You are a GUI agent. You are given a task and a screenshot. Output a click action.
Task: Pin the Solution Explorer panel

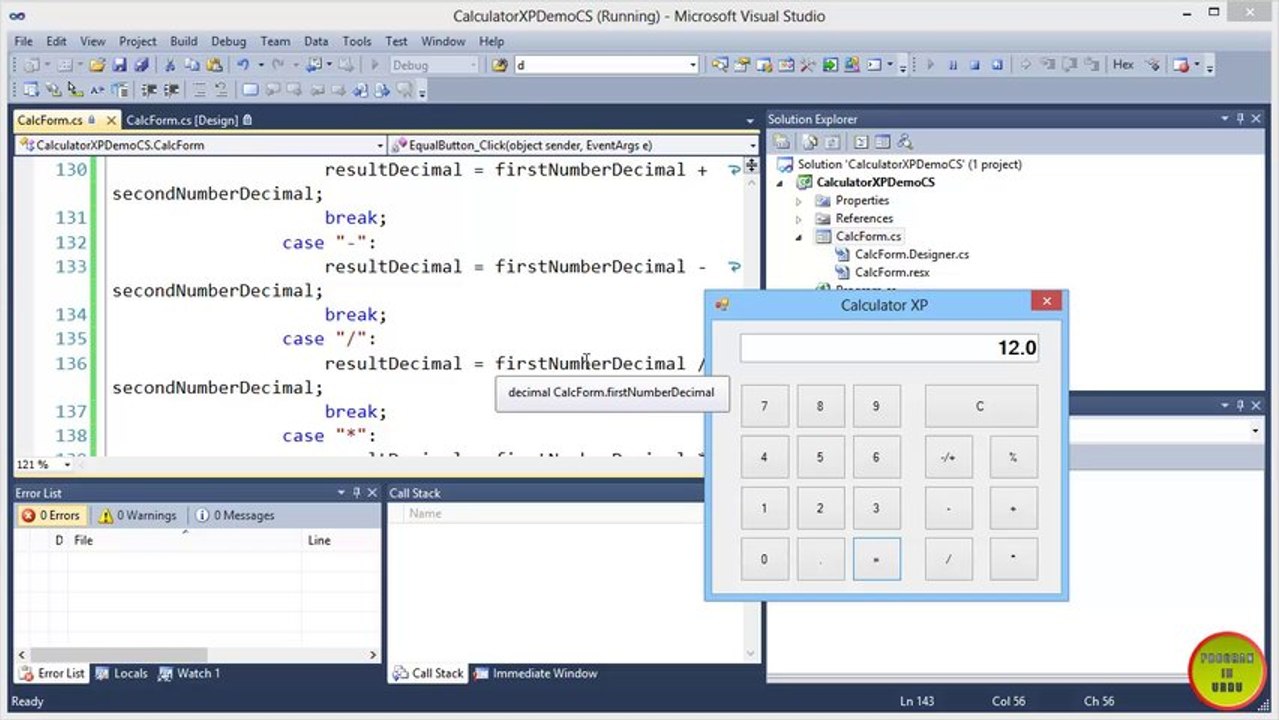1241,119
